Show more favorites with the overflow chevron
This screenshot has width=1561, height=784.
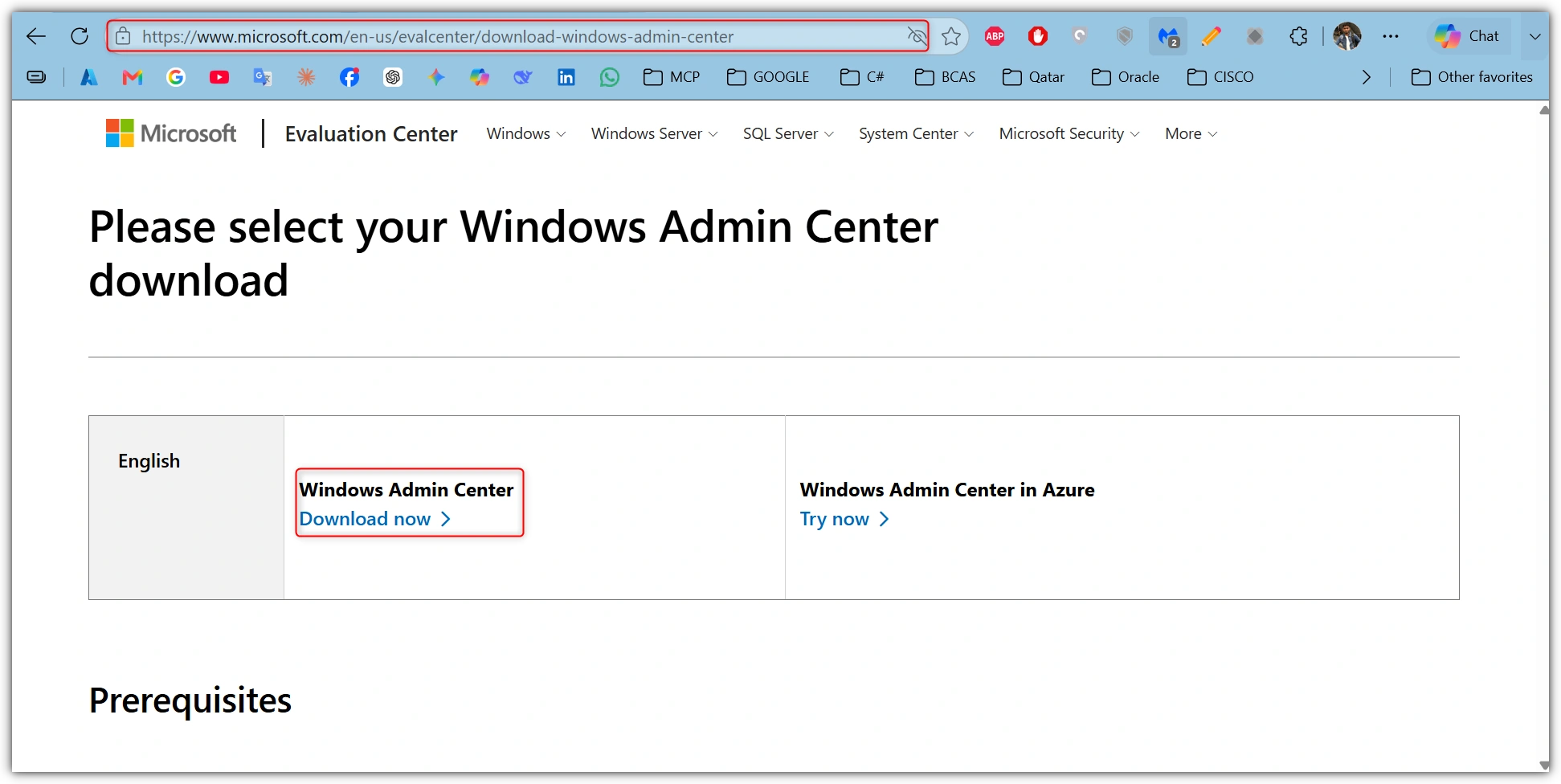click(x=1367, y=77)
